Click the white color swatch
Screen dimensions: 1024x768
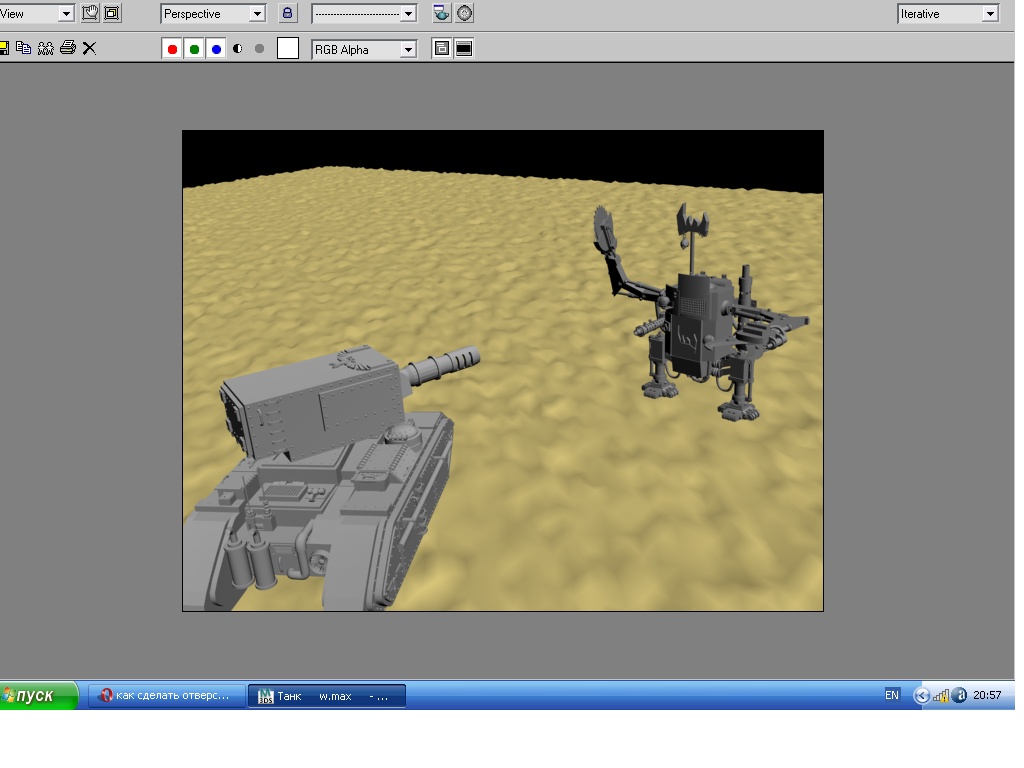(288, 48)
